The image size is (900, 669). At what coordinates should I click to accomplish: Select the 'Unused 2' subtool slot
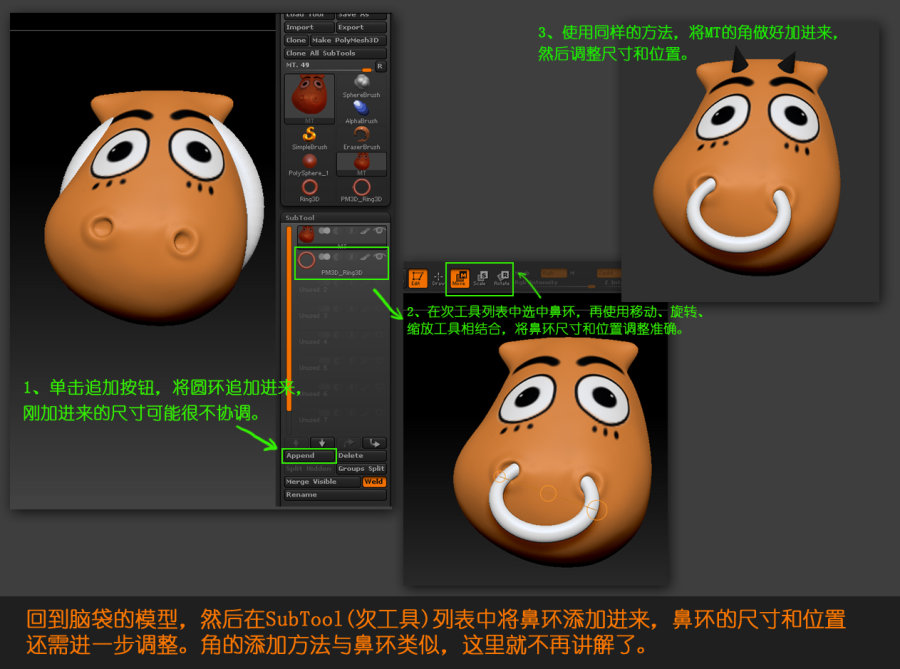(342, 290)
